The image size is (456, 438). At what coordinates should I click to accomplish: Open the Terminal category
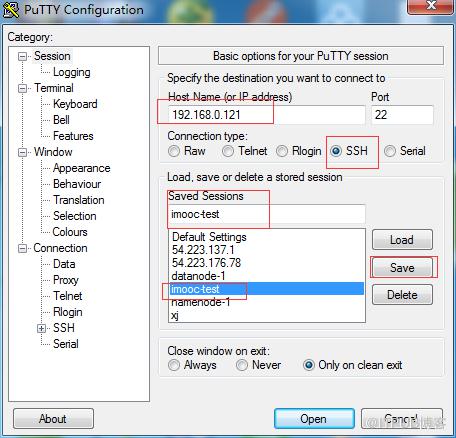click(54, 88)
